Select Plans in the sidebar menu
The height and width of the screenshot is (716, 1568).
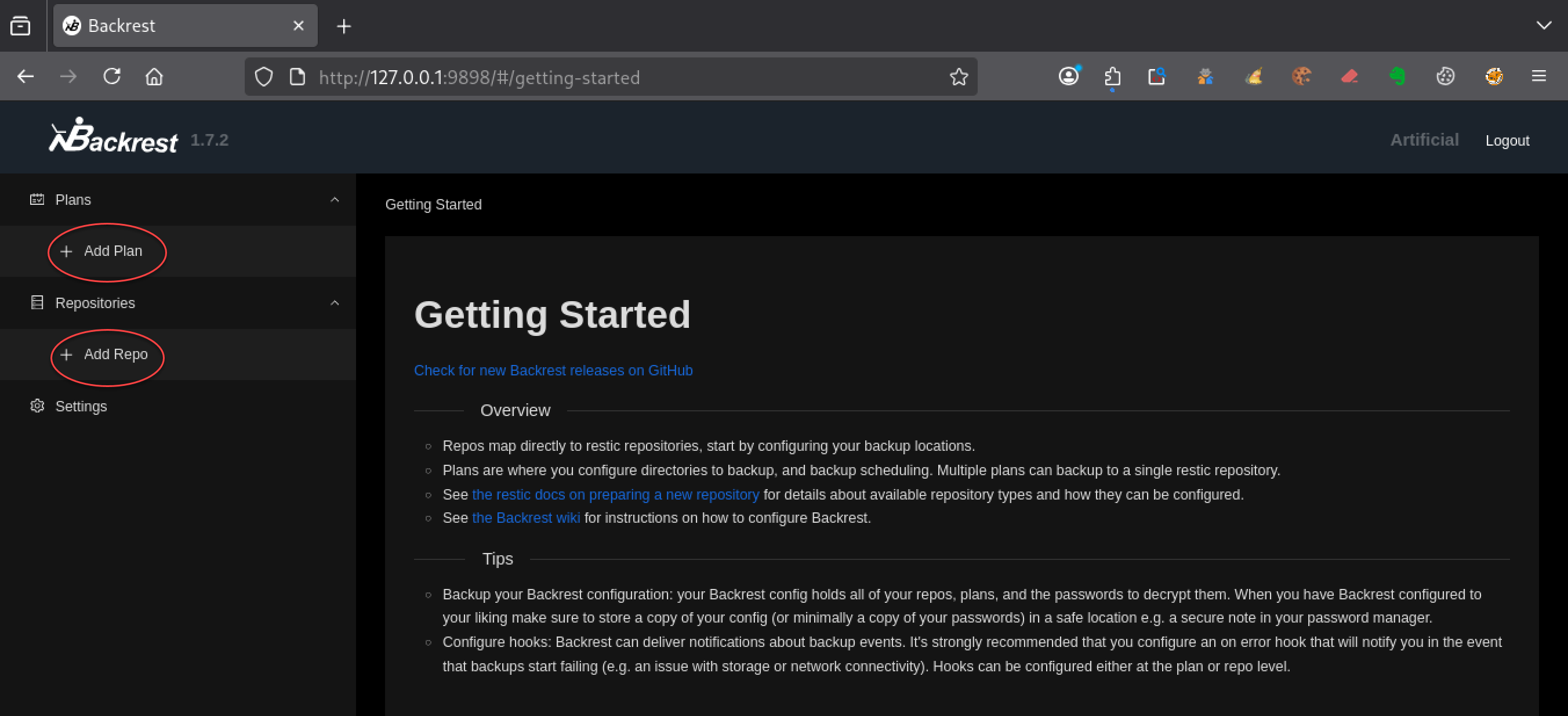178,200
